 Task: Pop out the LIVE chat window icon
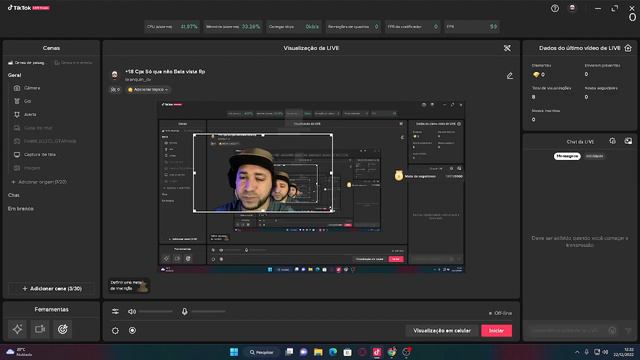pyautogui.click(x=628, y=141)
